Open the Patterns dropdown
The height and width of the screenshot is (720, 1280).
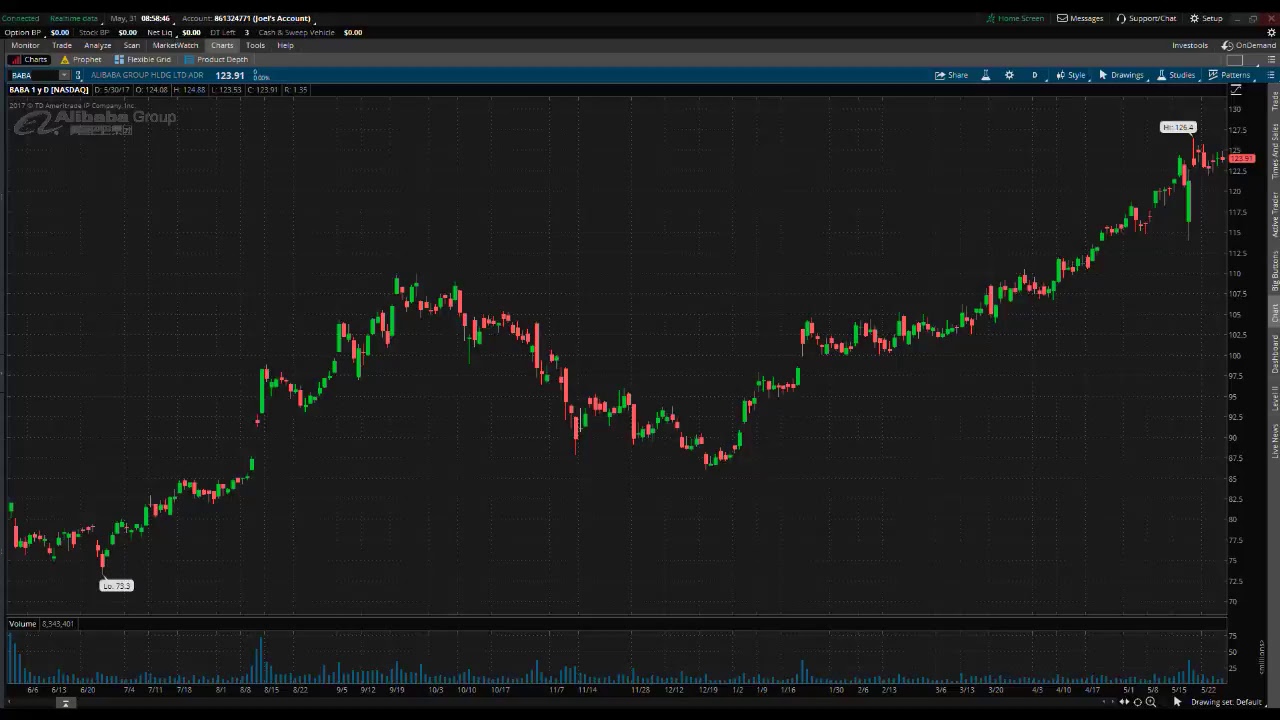[x=1229, y=75]
